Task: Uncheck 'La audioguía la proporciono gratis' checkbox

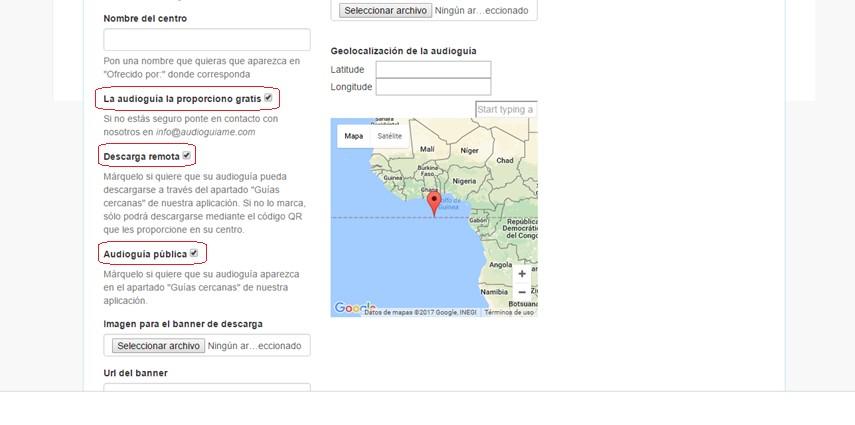Action: coord(268,98)
